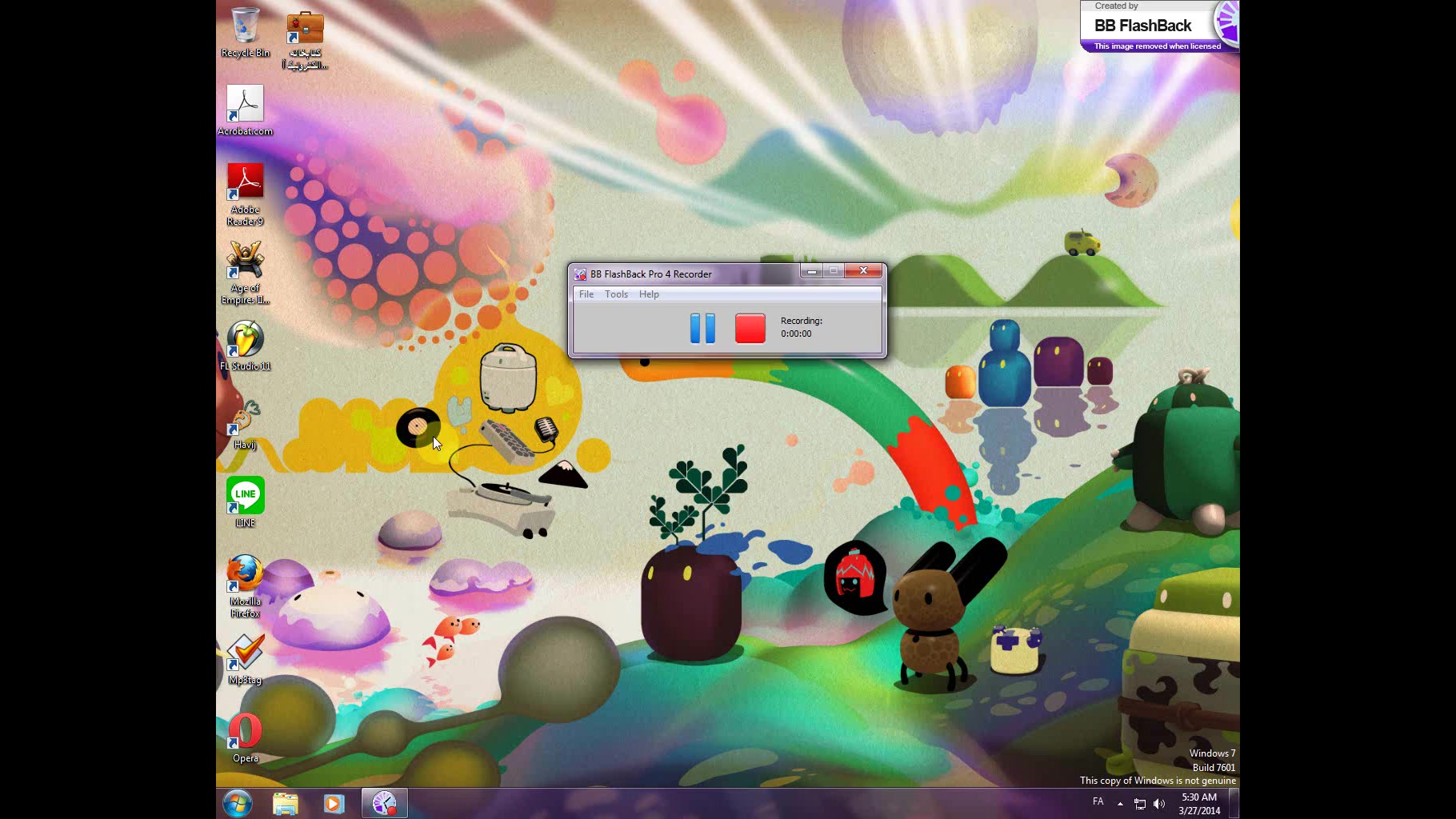Click the BB FlashBack Recorder title bar icon
The image size is (1456, 819).
(581, 274)
